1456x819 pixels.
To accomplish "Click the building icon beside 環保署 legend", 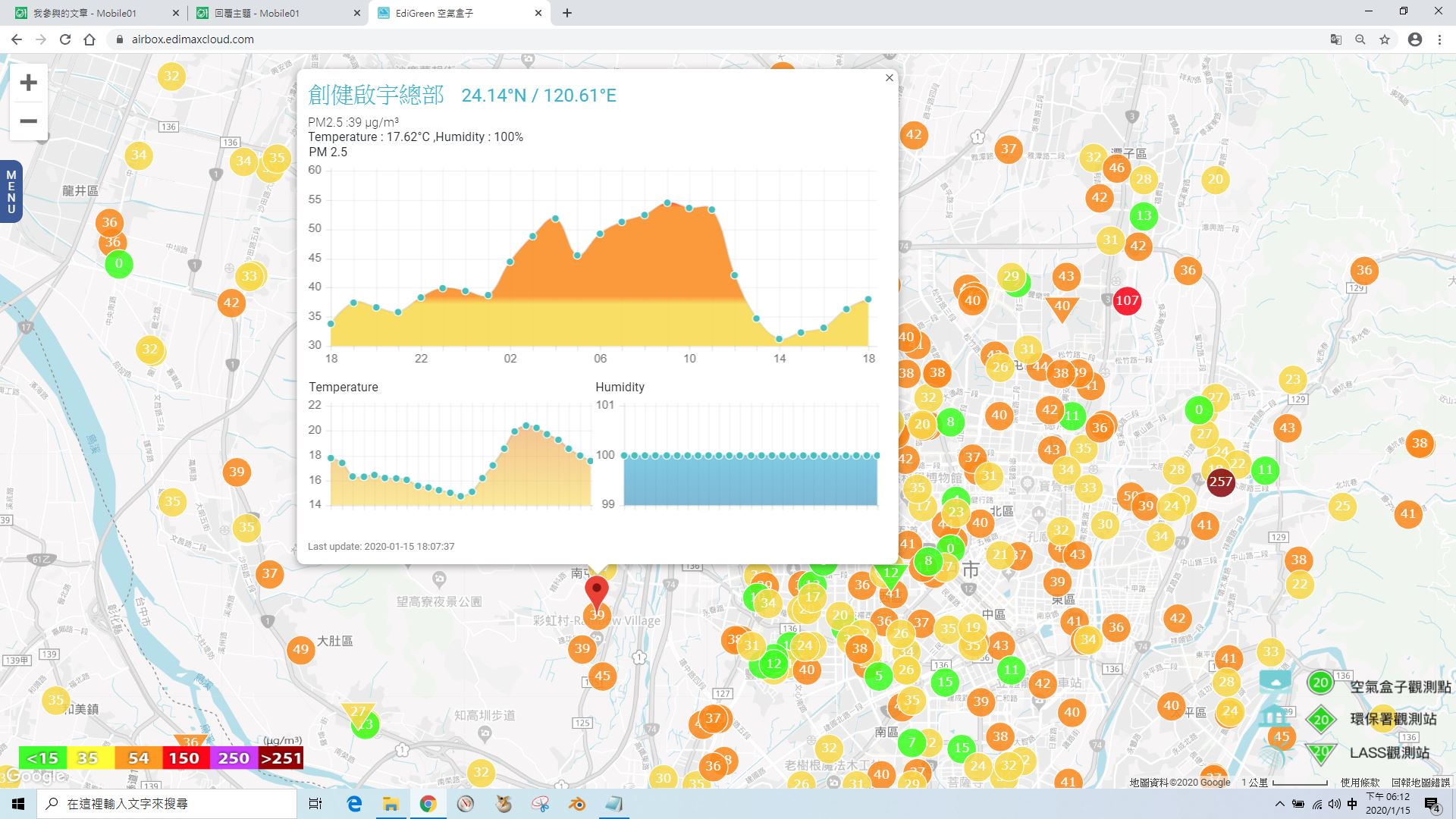I will click(x=1276, y=716).
